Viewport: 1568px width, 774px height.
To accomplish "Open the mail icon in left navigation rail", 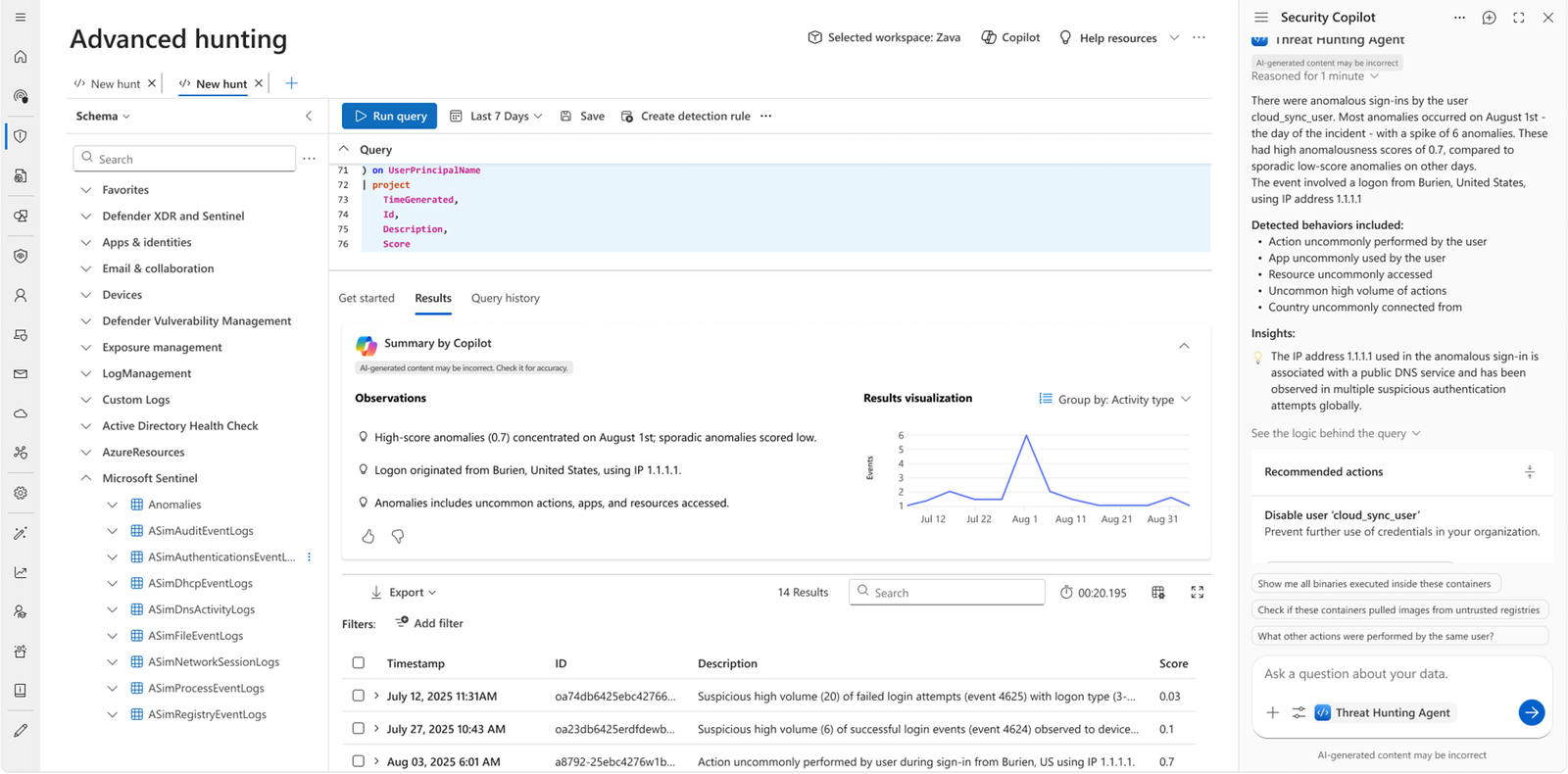I will 21,374.
